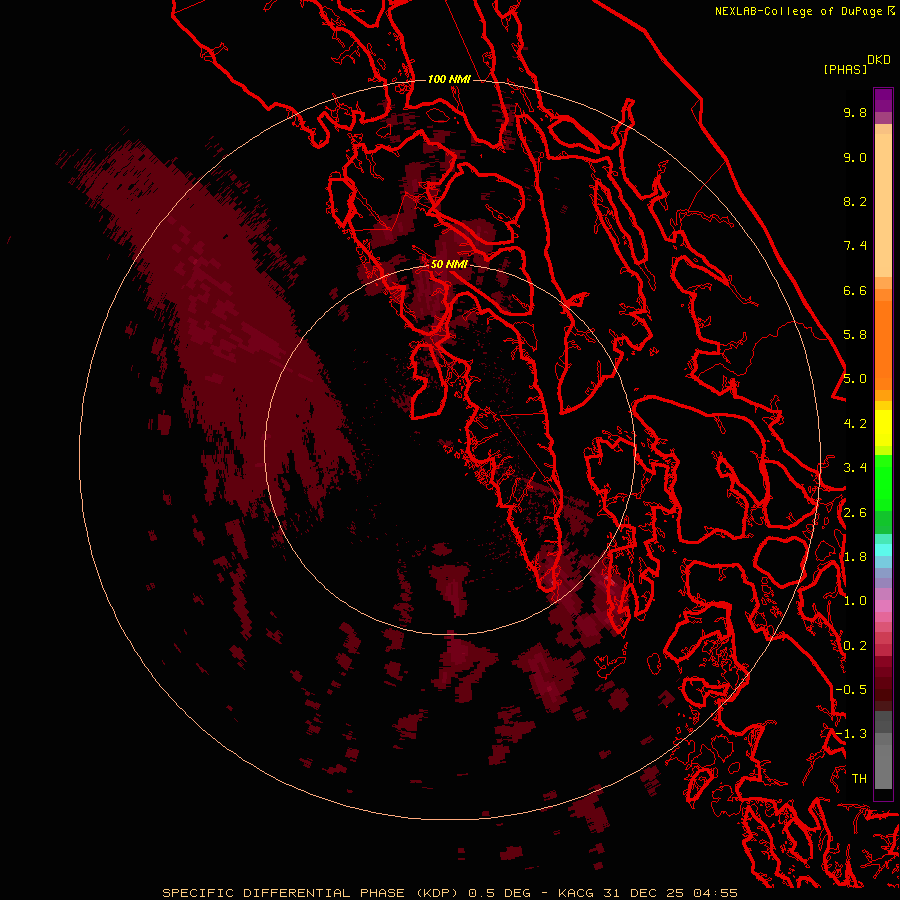Click the 7.4 value on the legend

(x=855, y=246)
